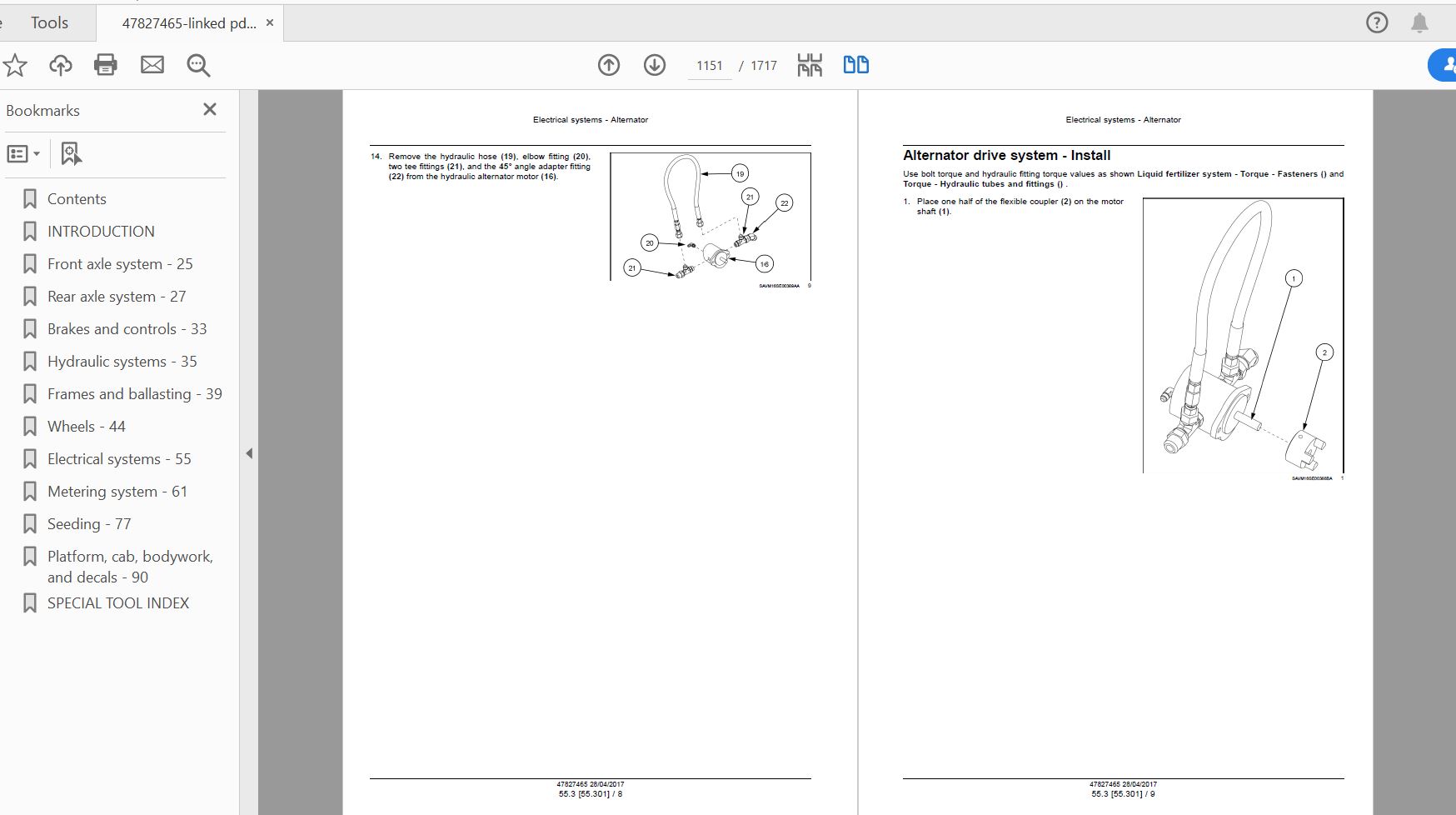The image size is (1456, 815).
Task: Click the alternator motor coupler diagram
Action: point(1243,335)
